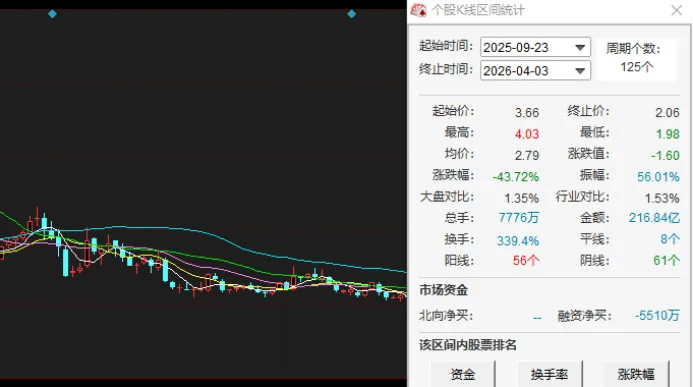Image resolution: width=693 pixels, height=387 pixels.
Task: Click the 最高 value 4.03
Action: coord(527,134)
